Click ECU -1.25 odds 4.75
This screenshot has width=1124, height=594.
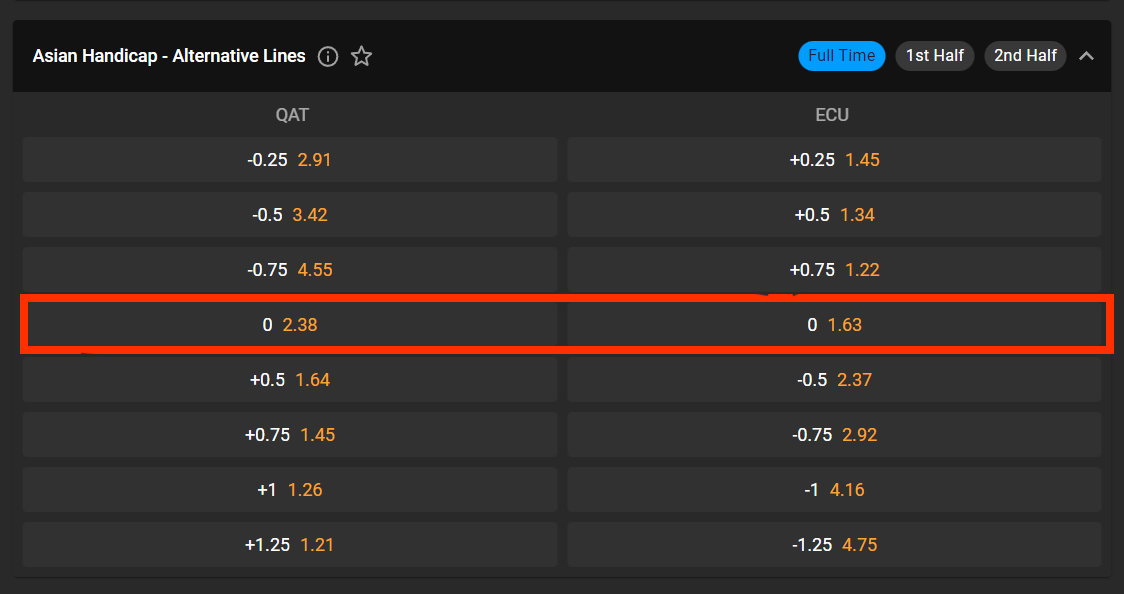coord(834,545)
